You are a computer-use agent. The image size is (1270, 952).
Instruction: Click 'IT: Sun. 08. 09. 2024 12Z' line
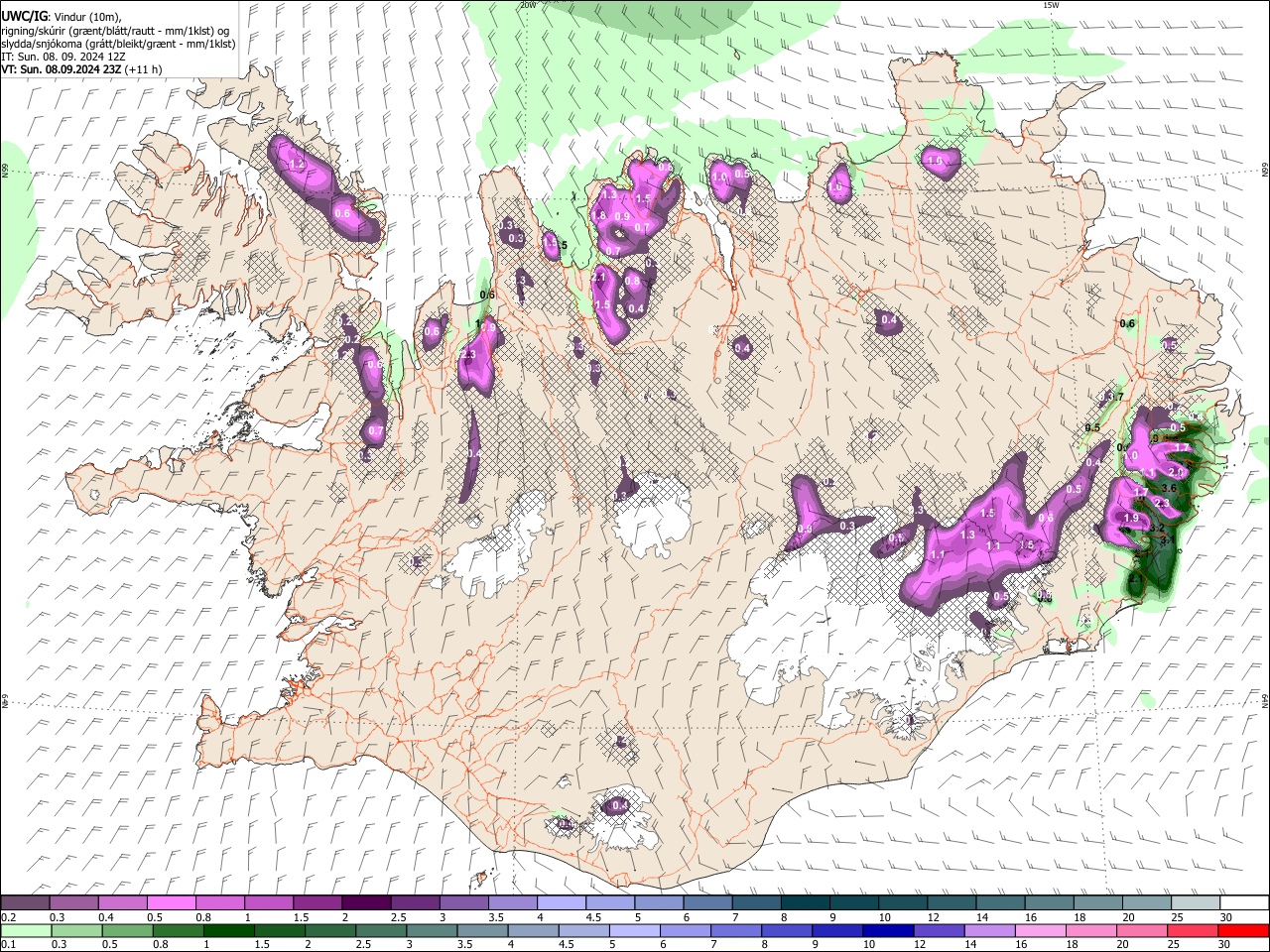[x=63, y=57]
